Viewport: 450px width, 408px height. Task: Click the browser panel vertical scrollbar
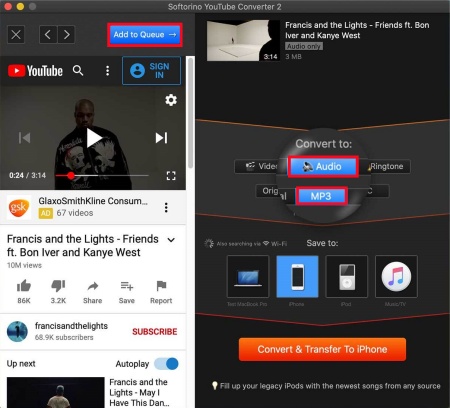190,113
